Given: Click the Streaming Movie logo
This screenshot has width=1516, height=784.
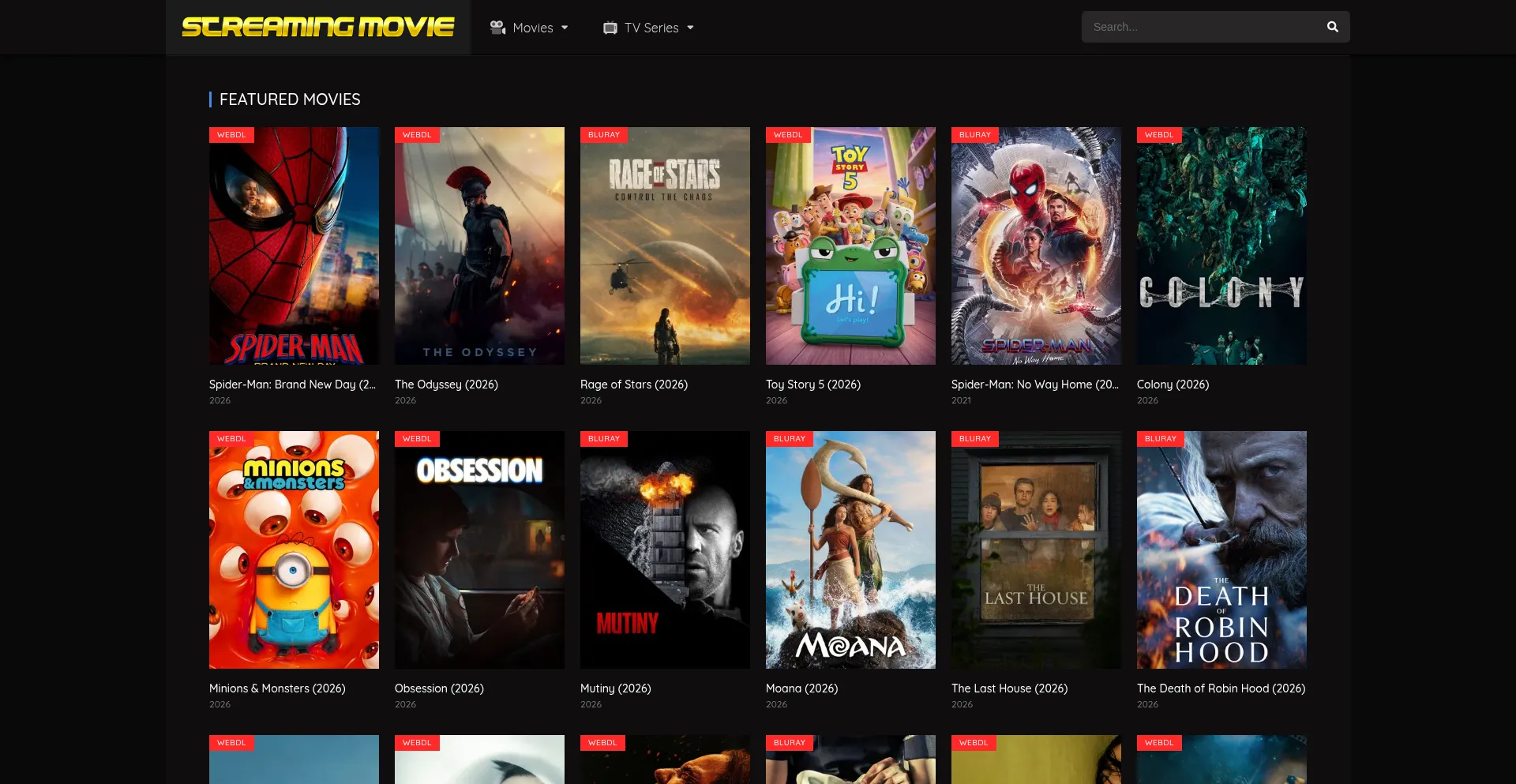Looking at the screenshot, I should [x=317, y=27].
